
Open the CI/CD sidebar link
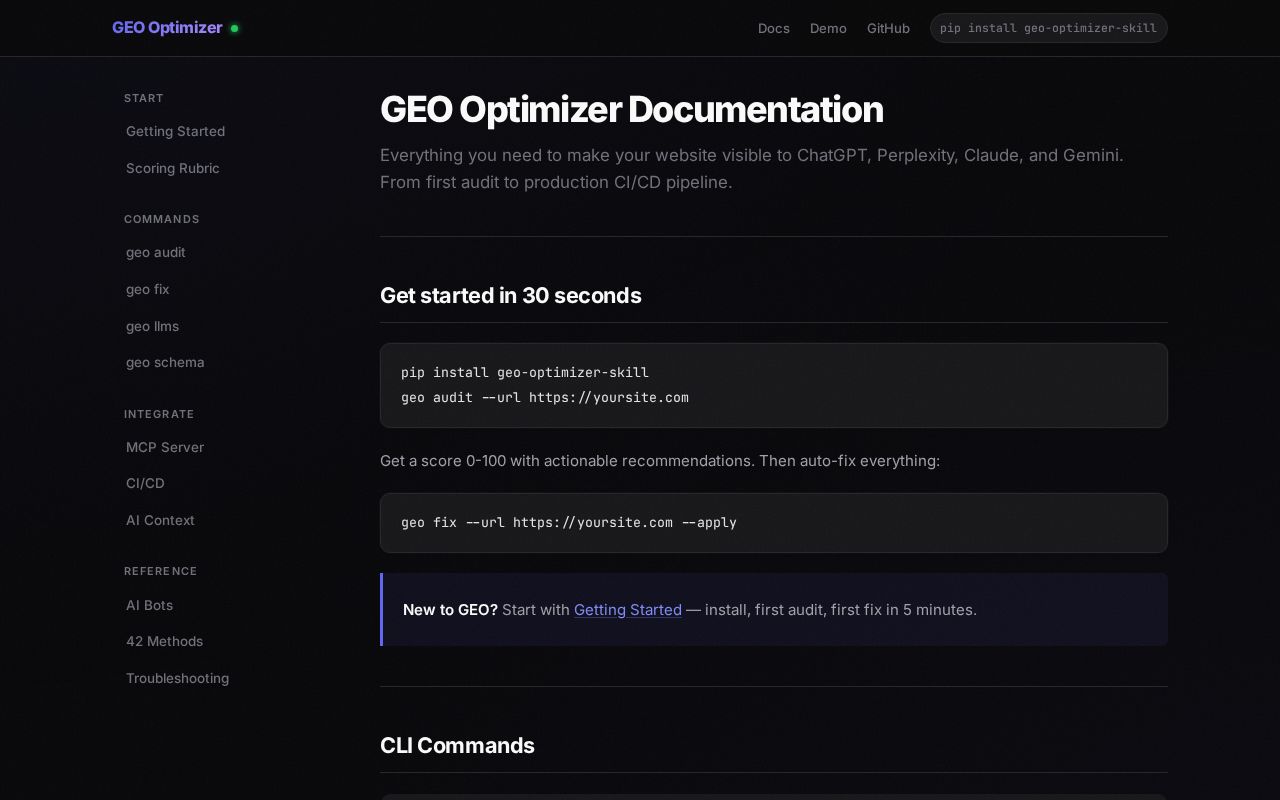point(145,483)
